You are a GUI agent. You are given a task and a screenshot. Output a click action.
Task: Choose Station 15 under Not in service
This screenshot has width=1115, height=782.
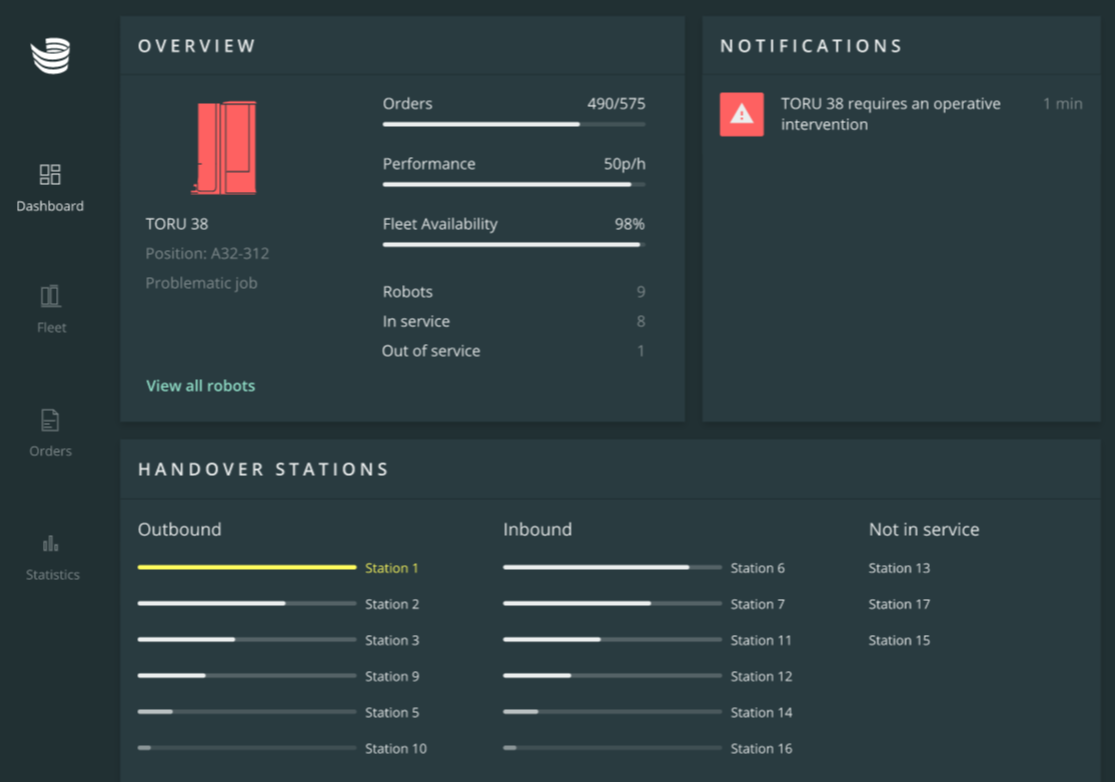pyautogui.click(x=899, y=640)
